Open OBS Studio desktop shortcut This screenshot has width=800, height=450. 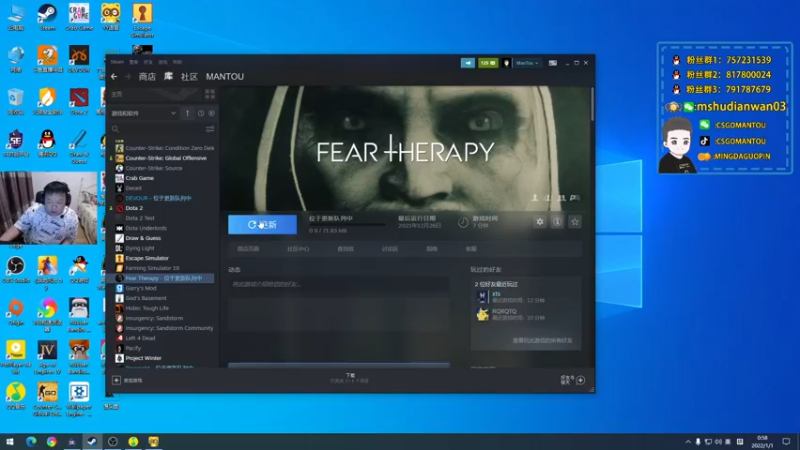(x=16, y=270)
